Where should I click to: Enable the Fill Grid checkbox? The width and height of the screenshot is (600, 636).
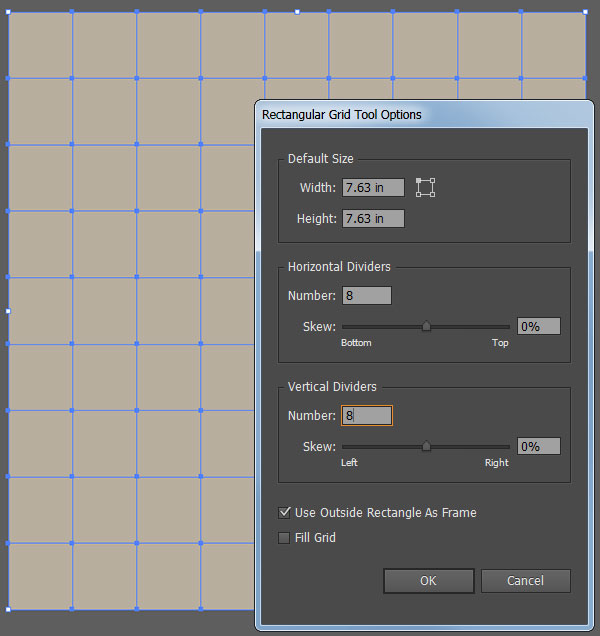[284, 538]
